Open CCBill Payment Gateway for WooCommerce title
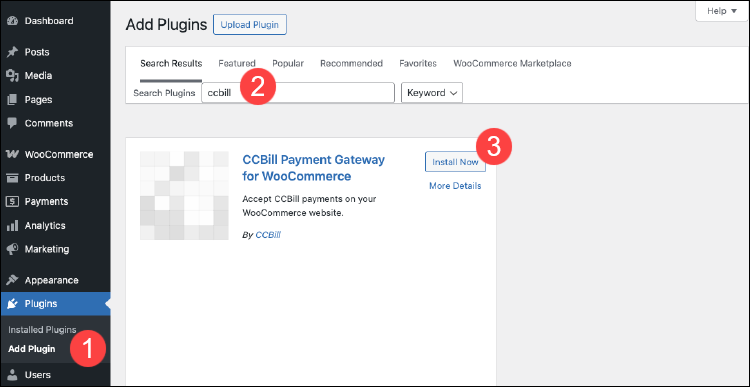 (x=313, y=168)
